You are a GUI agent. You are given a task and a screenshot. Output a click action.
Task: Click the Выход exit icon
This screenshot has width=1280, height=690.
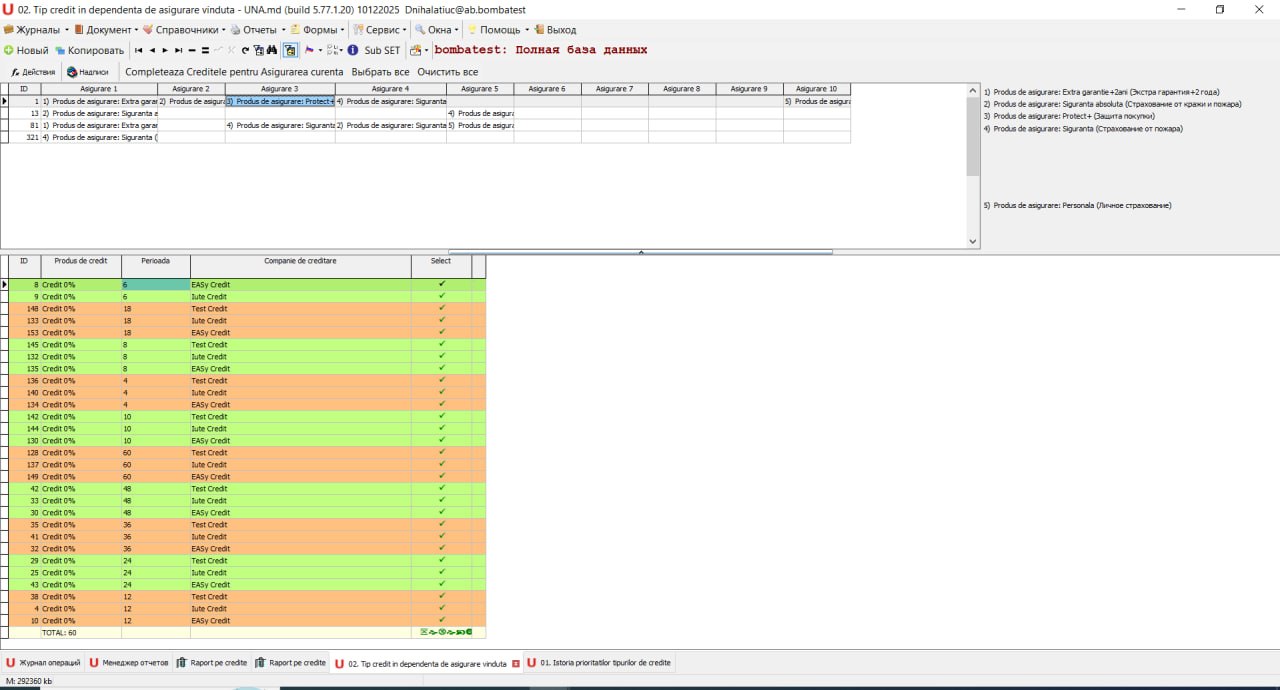pyautogui.click(x=539, y=30)
